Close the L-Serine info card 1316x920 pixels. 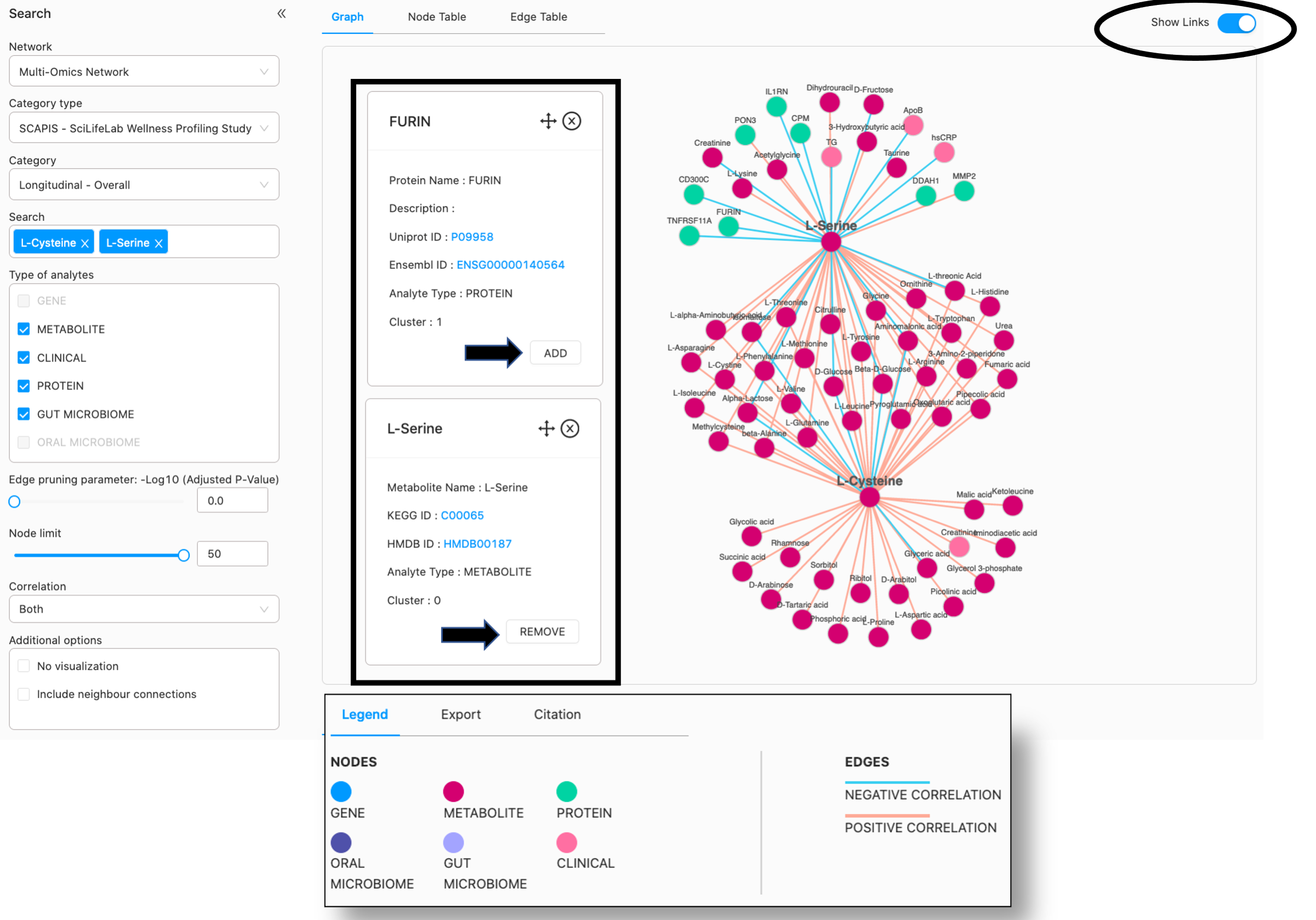(x=569, y=428)
